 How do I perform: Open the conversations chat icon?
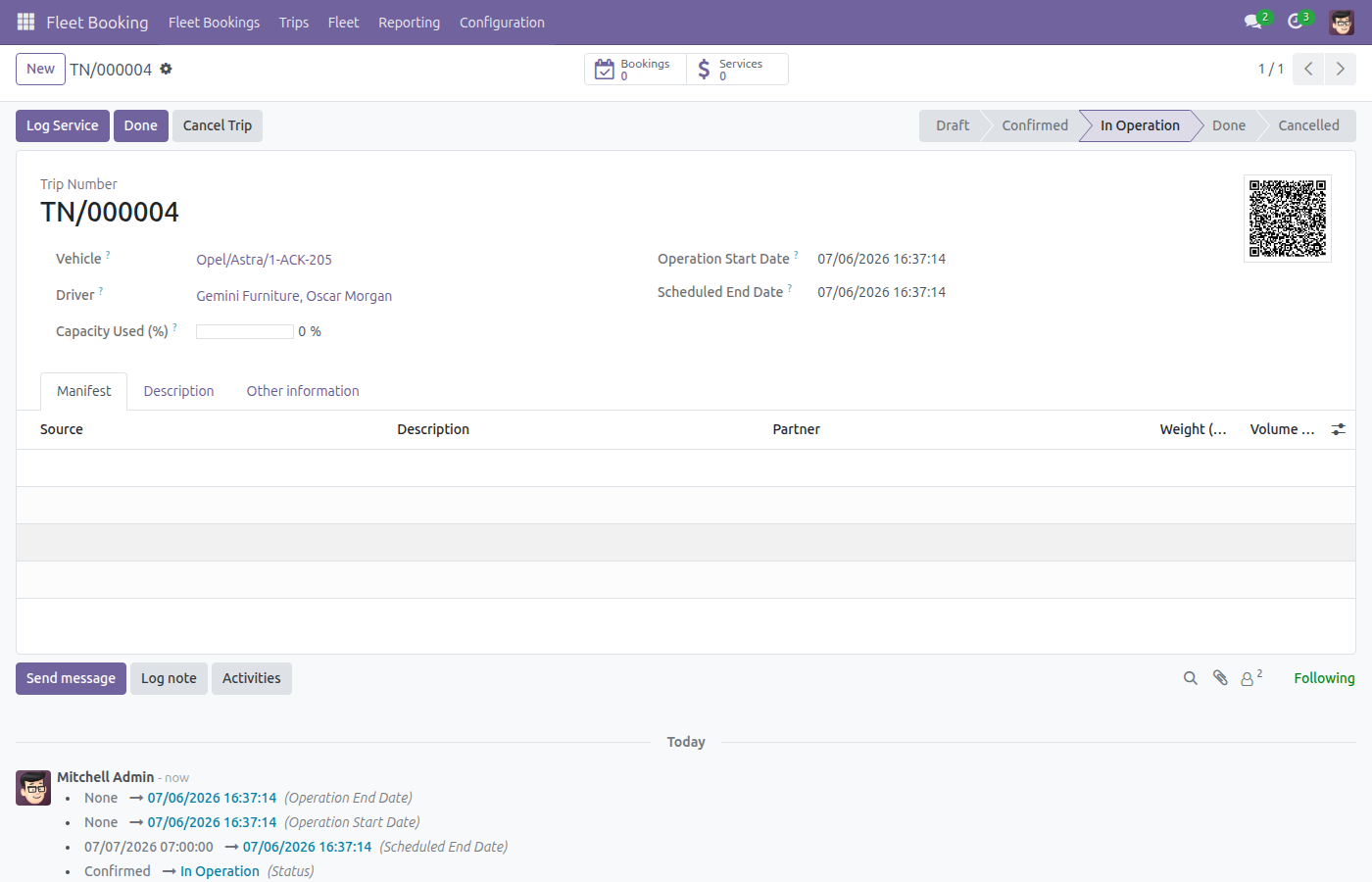1252,22
